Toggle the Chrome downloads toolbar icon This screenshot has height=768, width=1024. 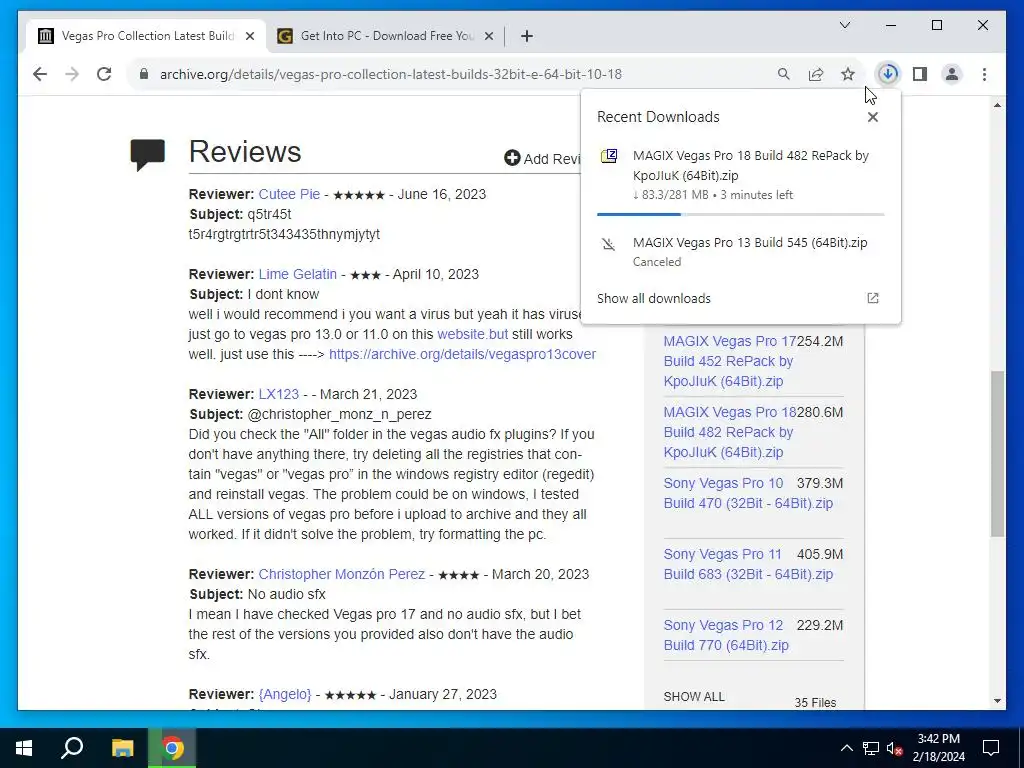(888, 74)
